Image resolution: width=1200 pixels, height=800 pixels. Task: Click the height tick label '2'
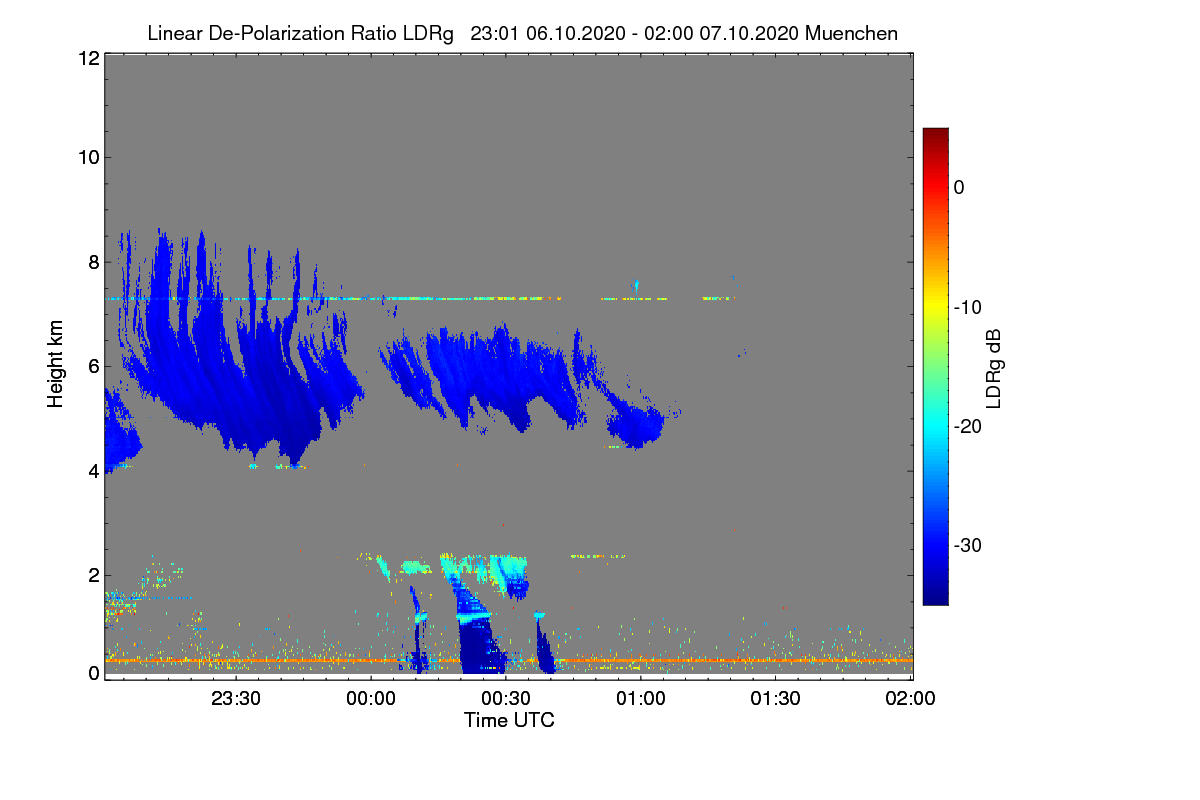pyautogui.click(x=92, y=575)
